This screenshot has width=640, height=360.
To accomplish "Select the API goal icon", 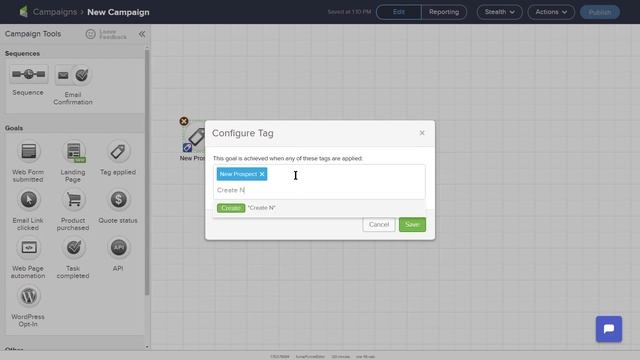I will pyautogui.click(x=118, y=248).
